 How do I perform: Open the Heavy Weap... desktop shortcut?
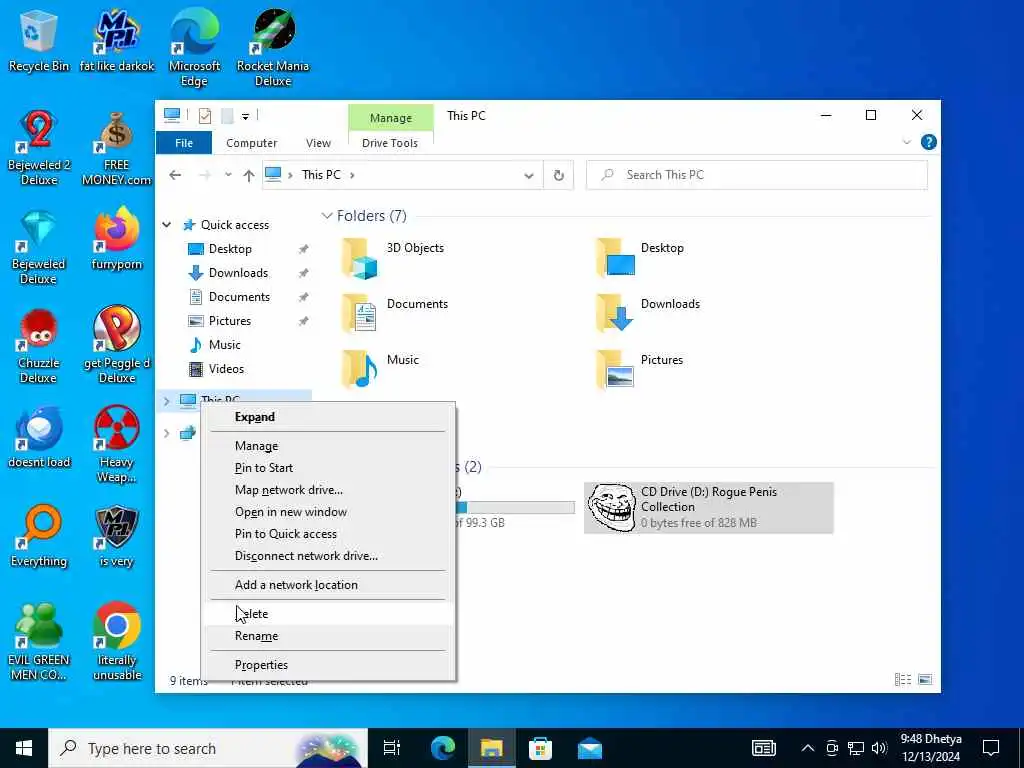(117, 445)
